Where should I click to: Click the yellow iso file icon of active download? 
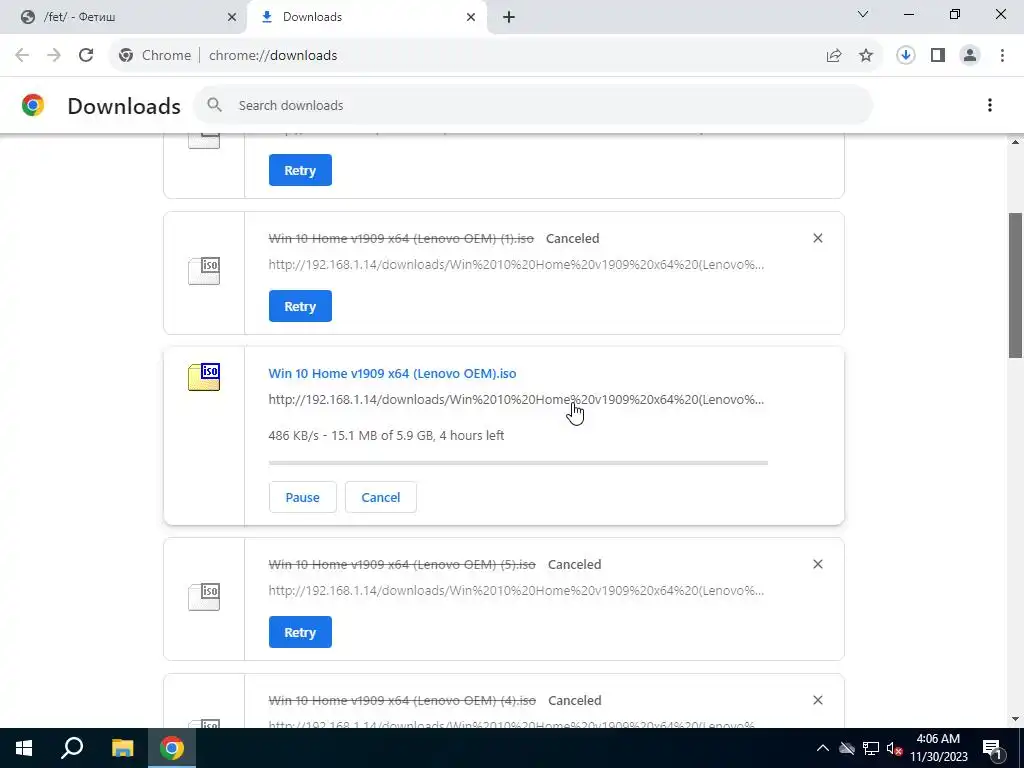coord(204,377)
